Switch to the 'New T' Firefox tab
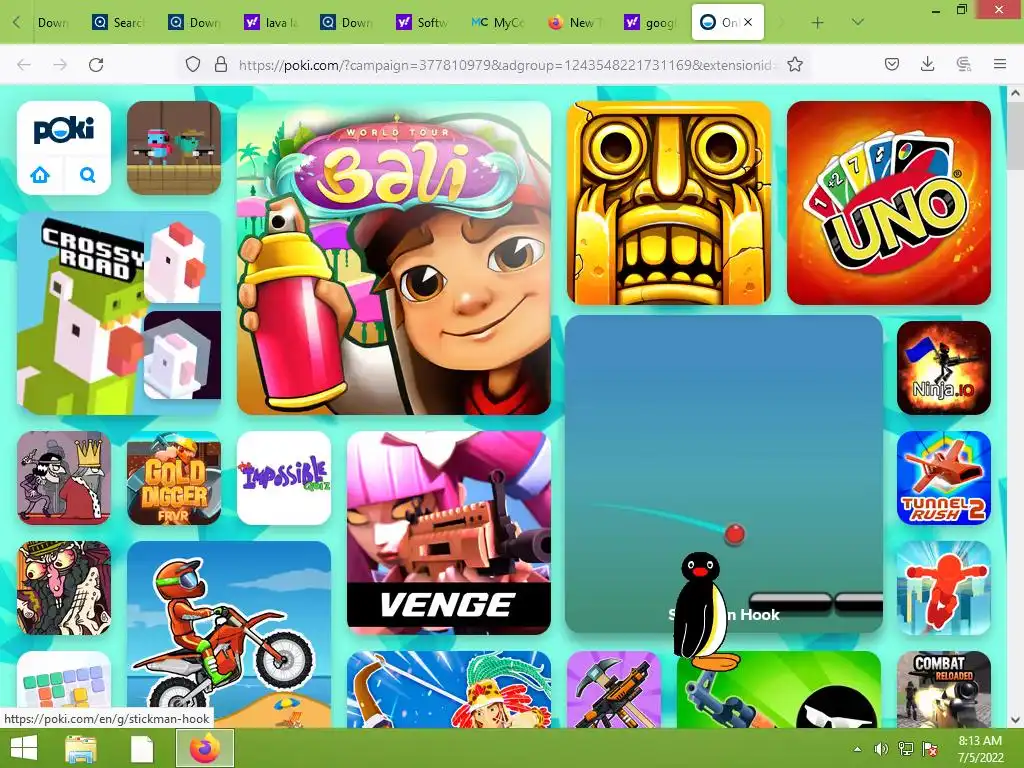 [576, 23]
